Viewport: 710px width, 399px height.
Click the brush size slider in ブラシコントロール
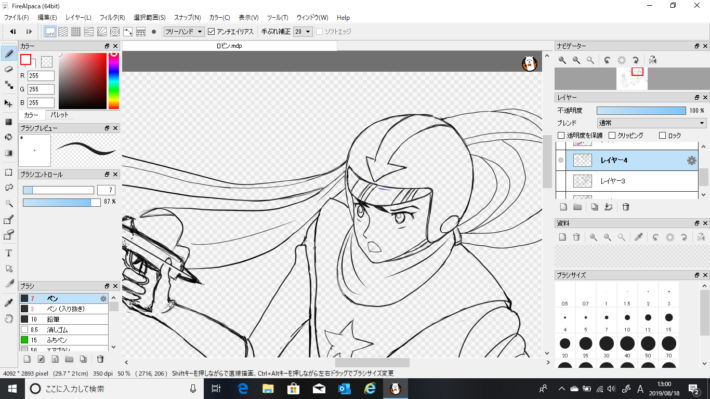click(58, 190)
